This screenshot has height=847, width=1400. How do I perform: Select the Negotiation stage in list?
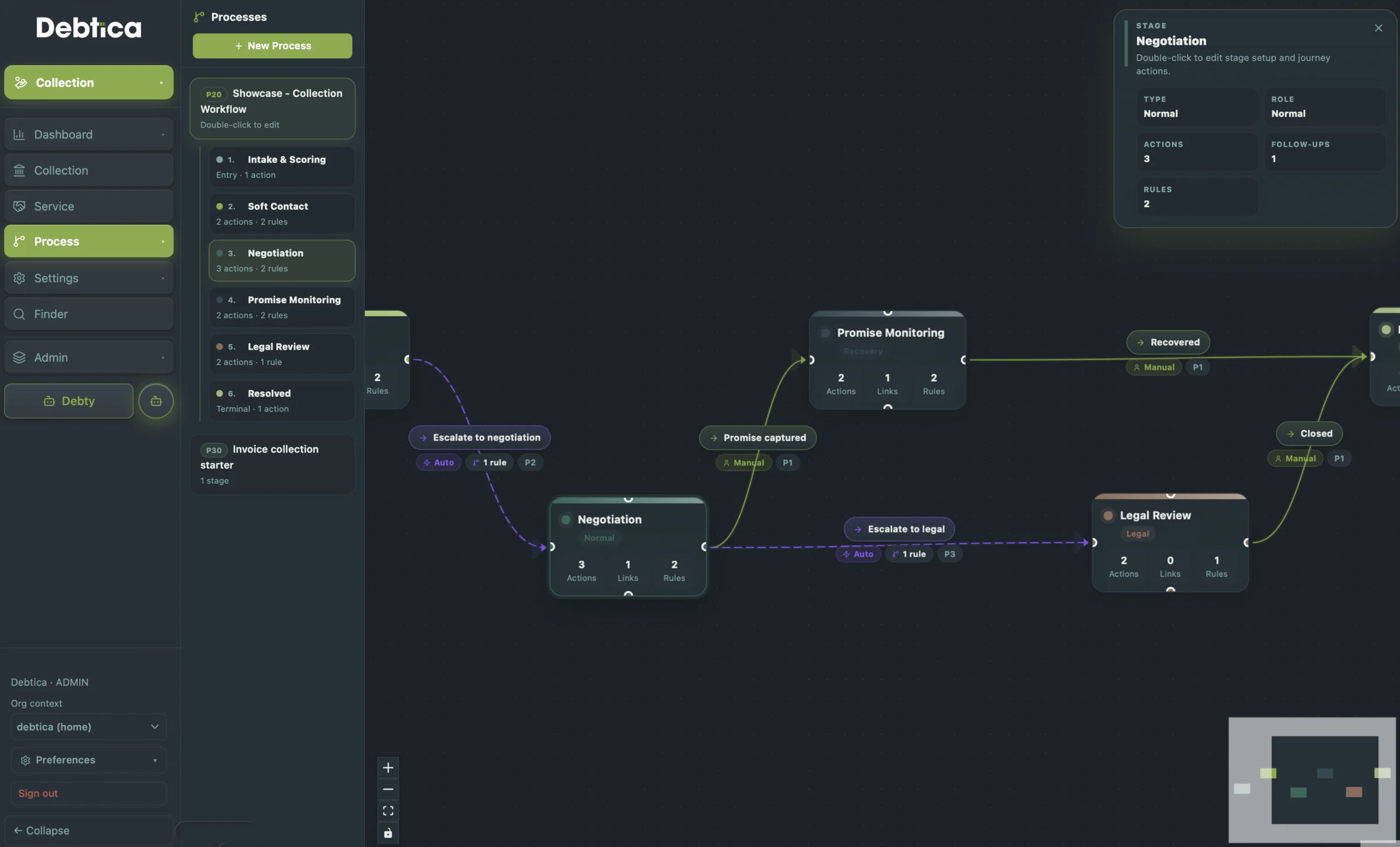click(x=282, y=260)
